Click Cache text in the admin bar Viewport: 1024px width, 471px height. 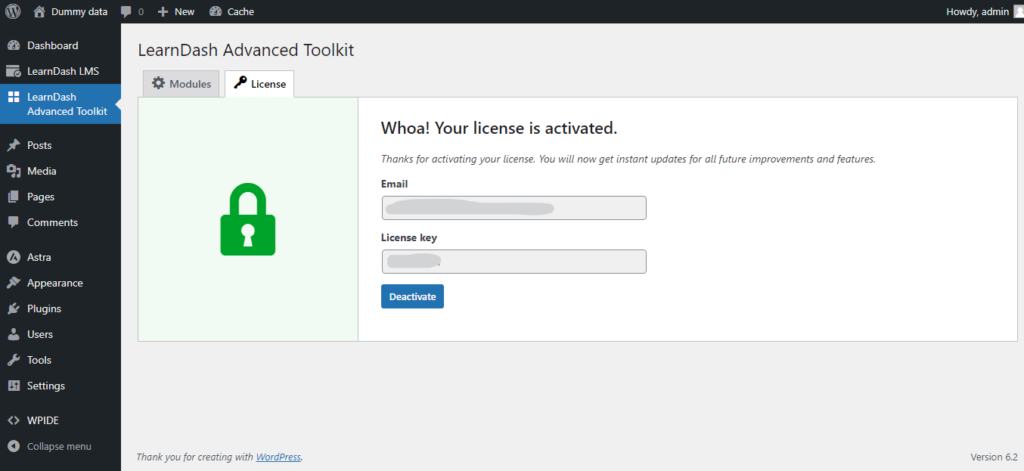pos(240,12)
